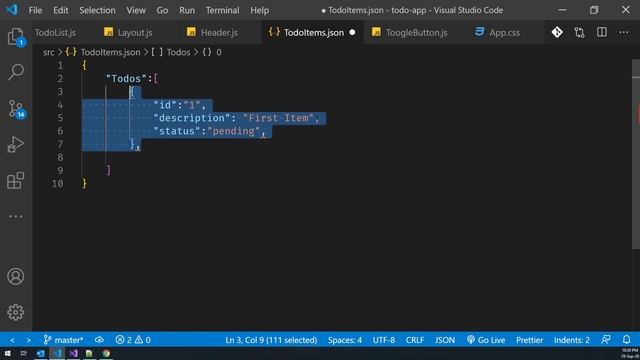Click the system clock in taskbar

coord(630,353)
